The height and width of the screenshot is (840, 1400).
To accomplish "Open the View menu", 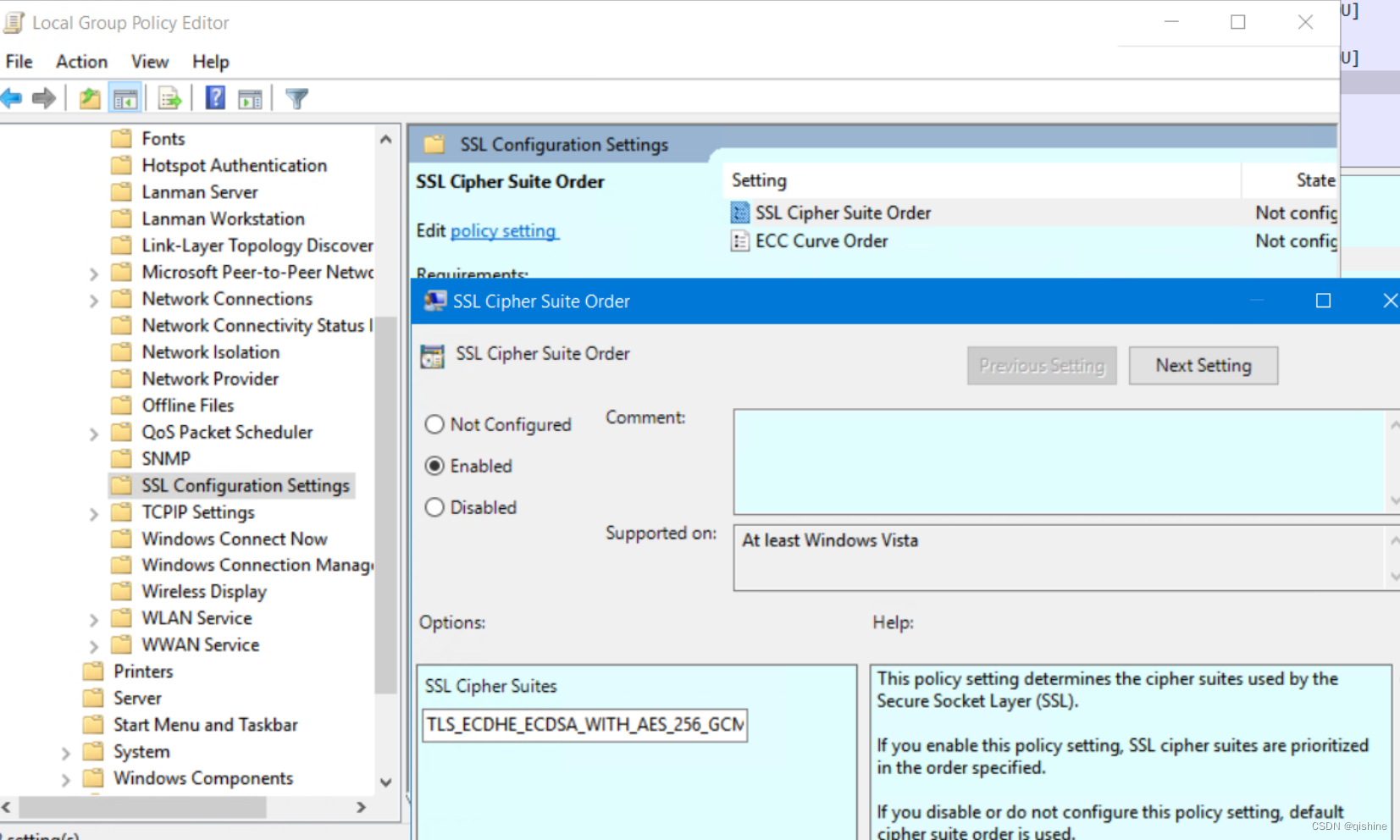I will click(149, 61).
